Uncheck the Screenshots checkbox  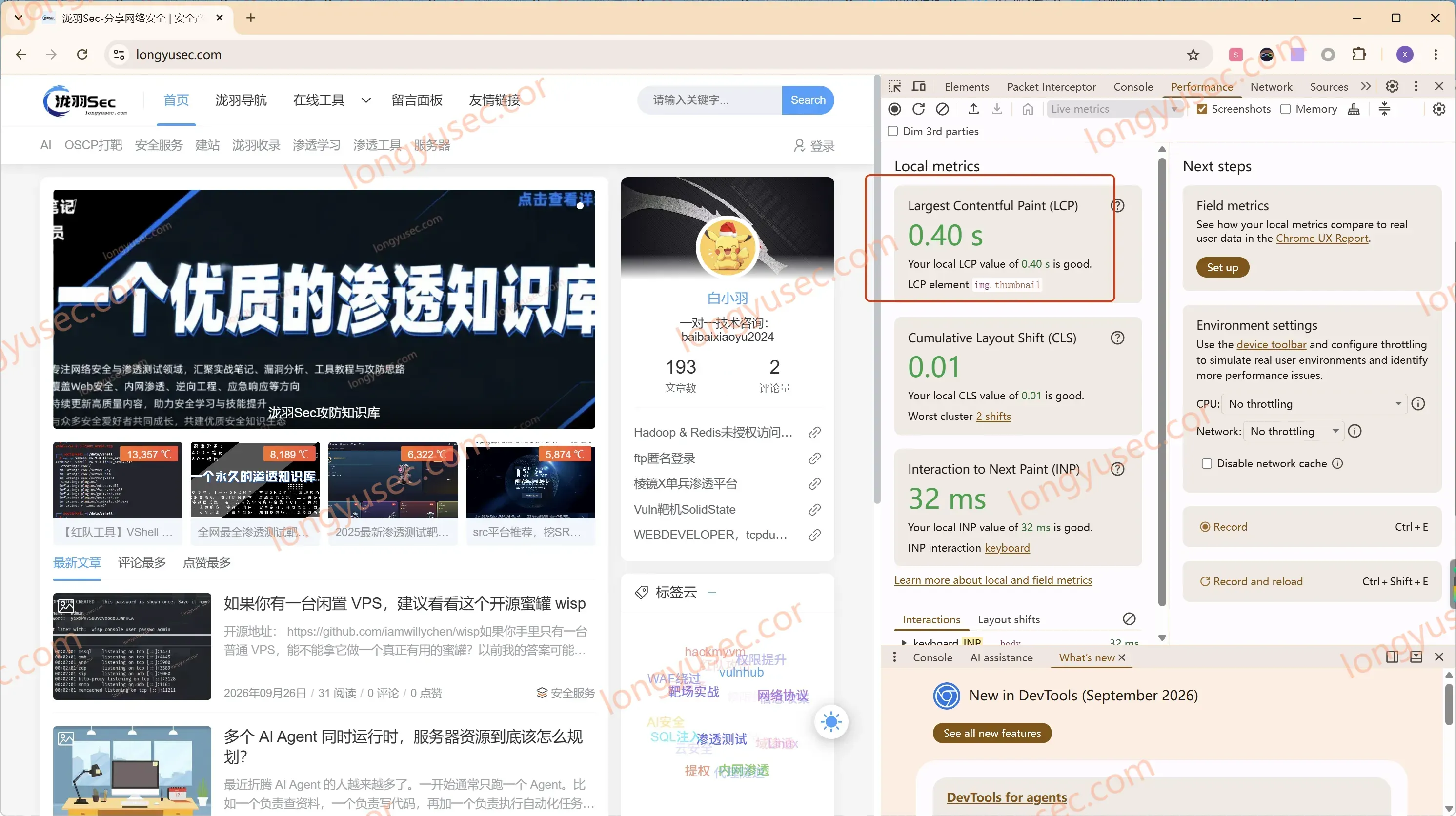(1202, 109)
